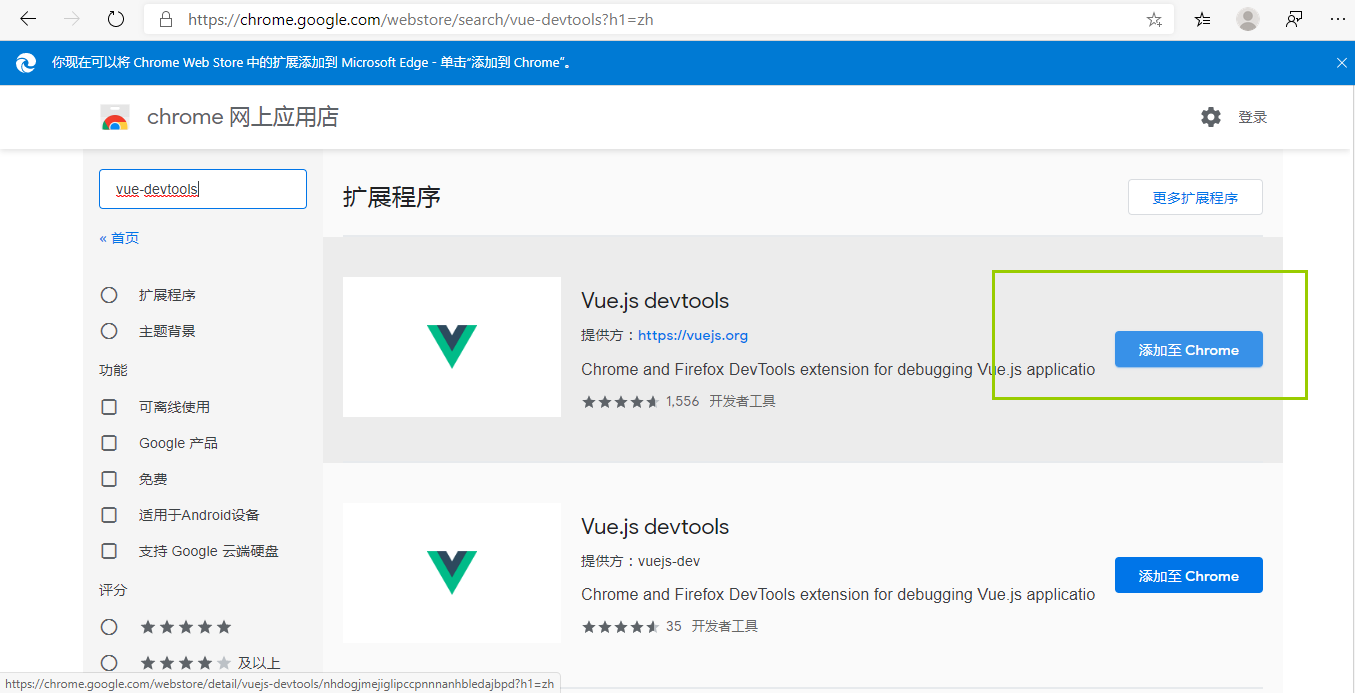The image size is (1355, 693).
Task: Click the Chrome Web Store logo
Action: [x=115, y=117]
